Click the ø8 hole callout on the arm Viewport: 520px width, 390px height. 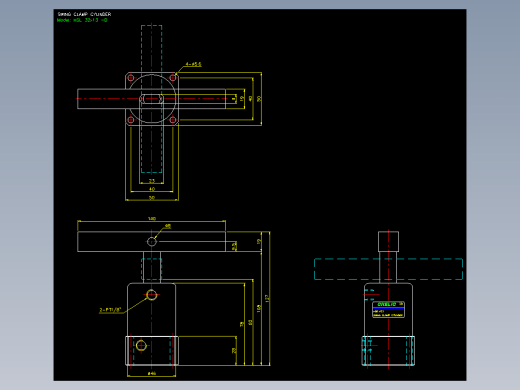click(168, 226)
